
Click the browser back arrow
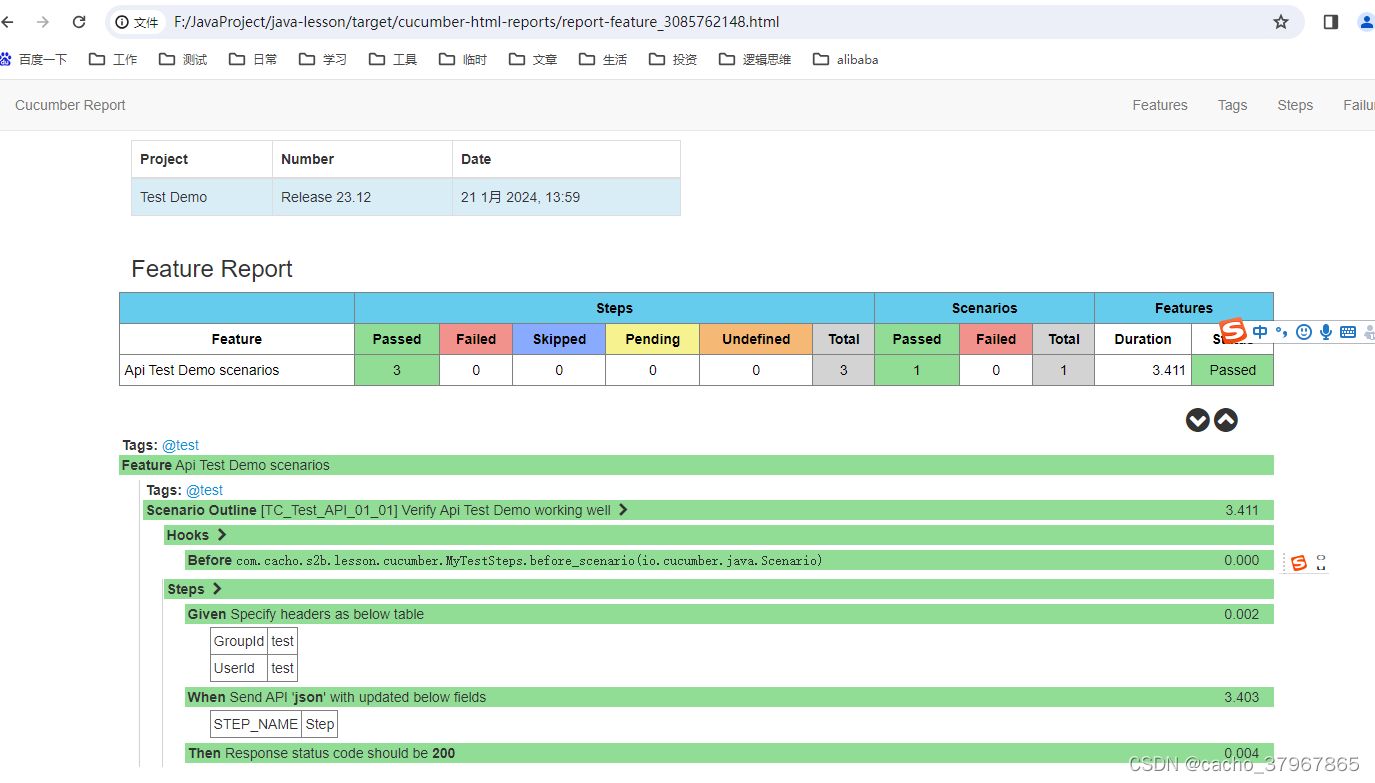click(7, 22)
